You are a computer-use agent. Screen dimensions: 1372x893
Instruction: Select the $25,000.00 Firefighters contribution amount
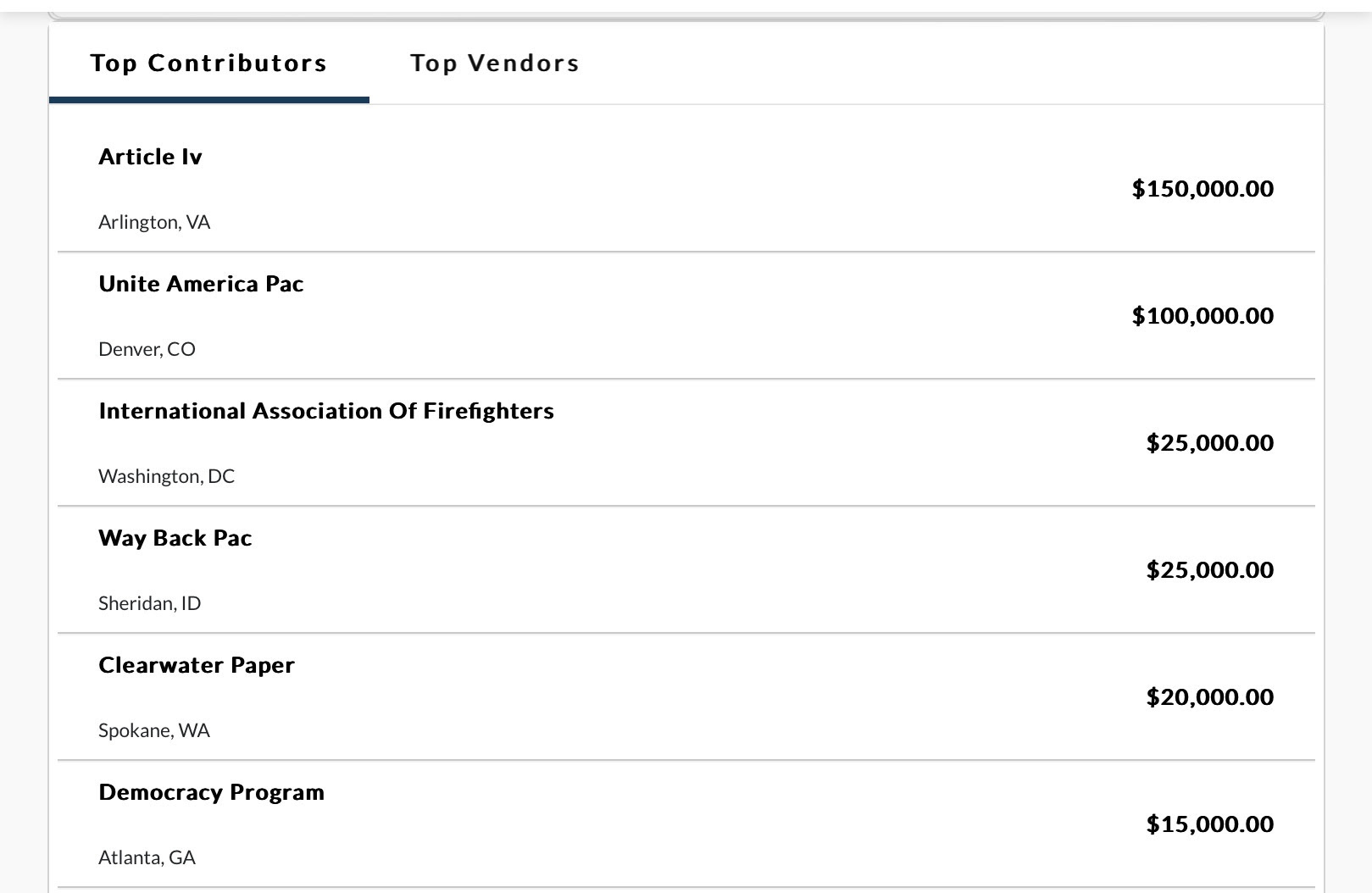[x=1210, y=442]
